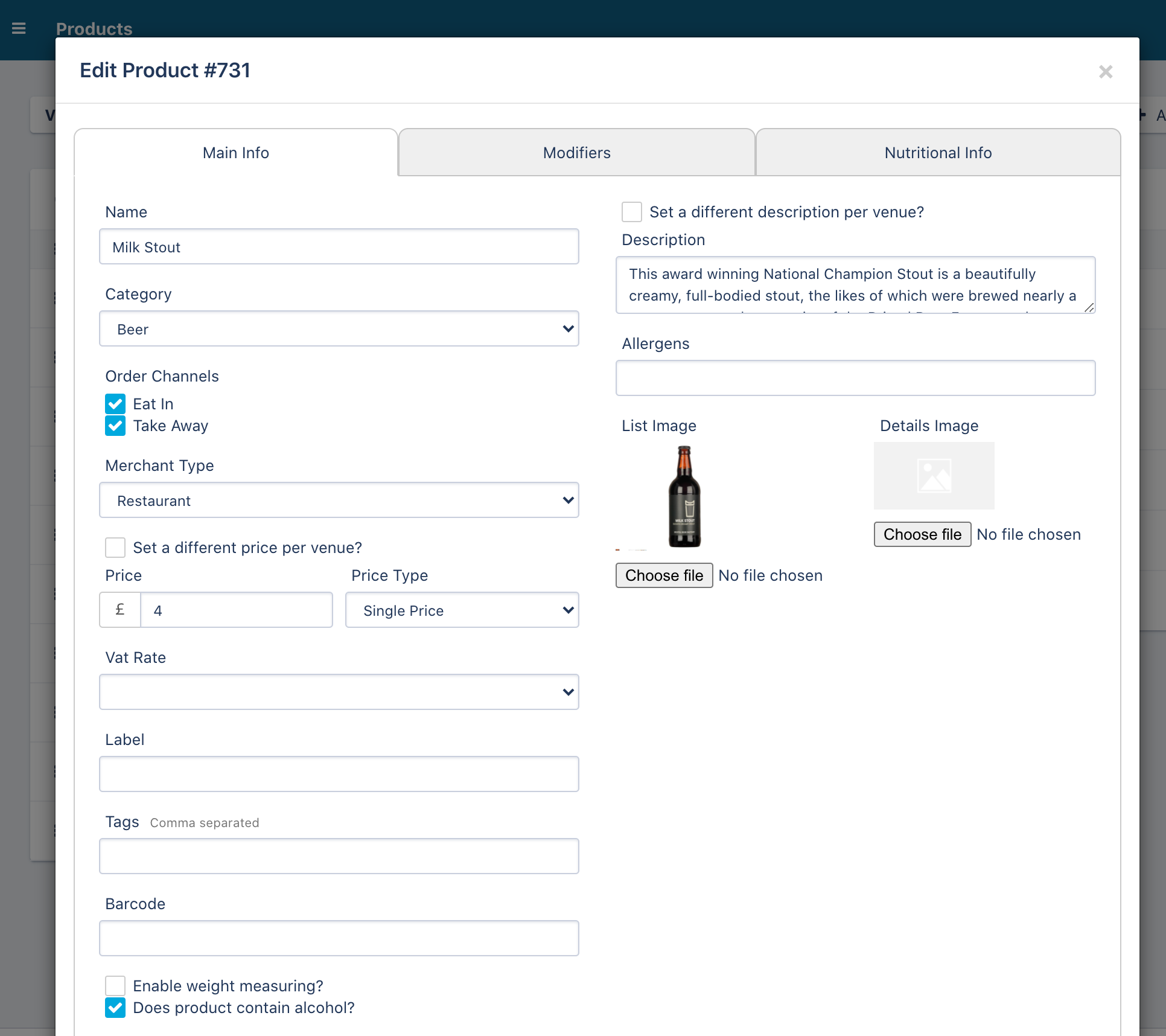Image resolution: width=1166 pixels, height=1036 pixels.
Task: Enable different price per venue checkbox
Action: coord(115,548)
